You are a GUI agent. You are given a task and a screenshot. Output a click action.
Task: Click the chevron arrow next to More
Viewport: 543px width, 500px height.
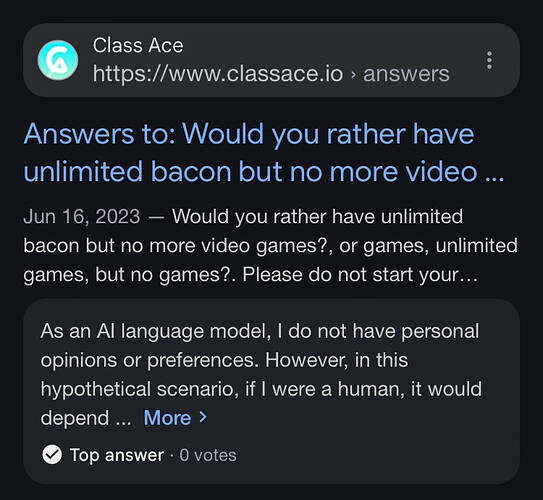(x=203, y=417)
